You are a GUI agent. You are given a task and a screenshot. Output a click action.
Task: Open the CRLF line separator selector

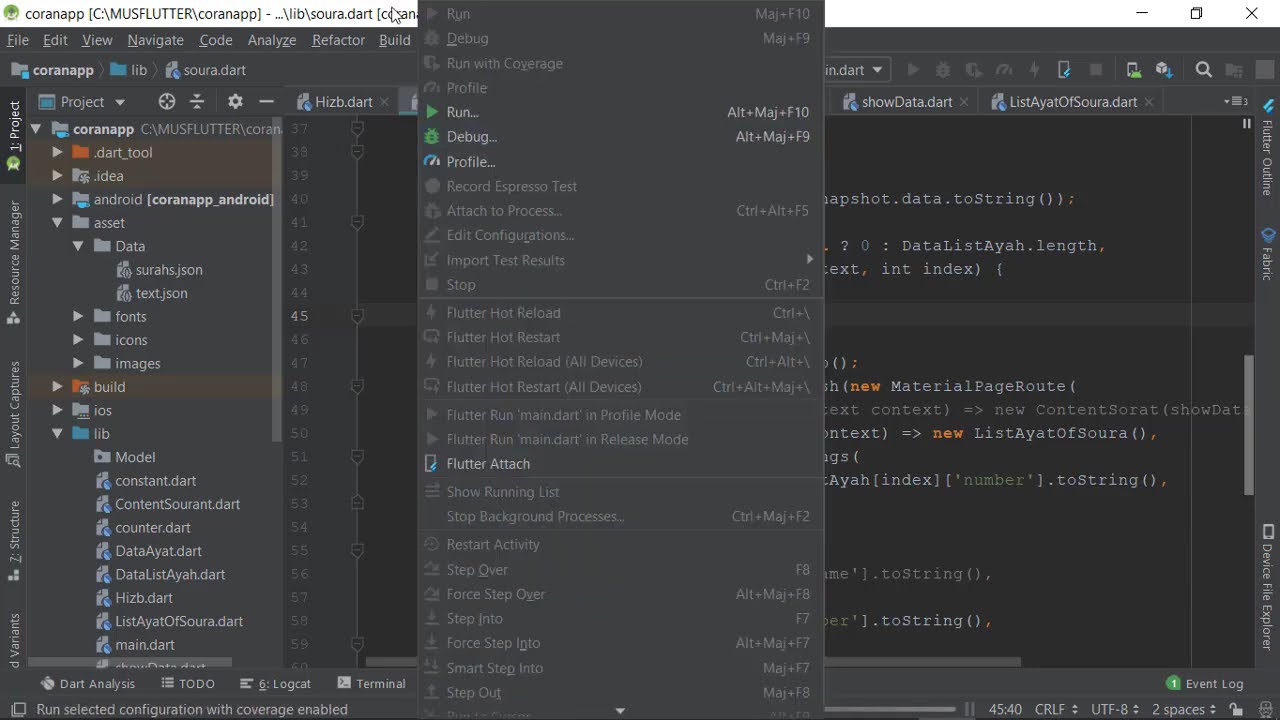1056,709
